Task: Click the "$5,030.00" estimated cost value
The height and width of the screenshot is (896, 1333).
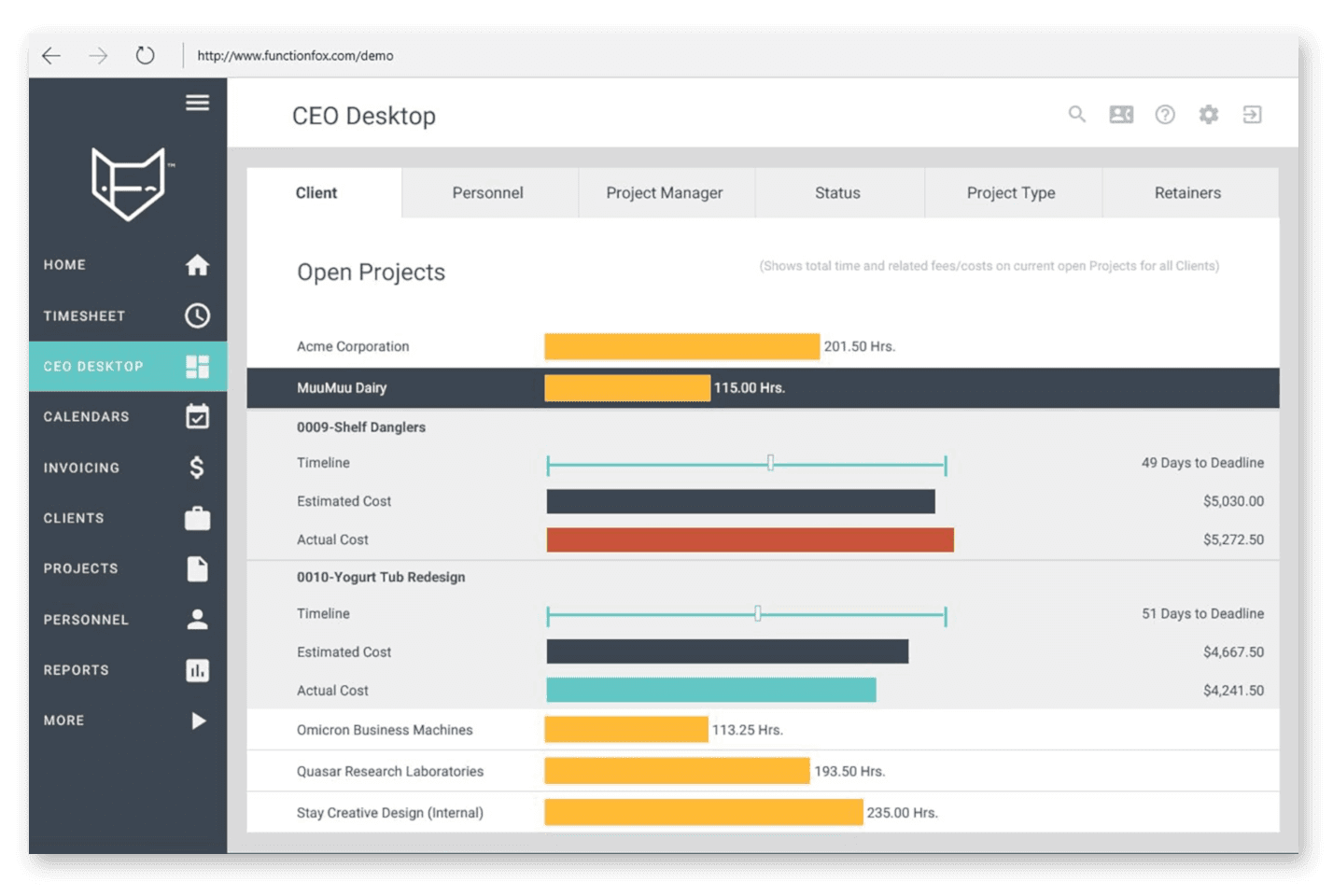Action: [x=1233, y=501]
